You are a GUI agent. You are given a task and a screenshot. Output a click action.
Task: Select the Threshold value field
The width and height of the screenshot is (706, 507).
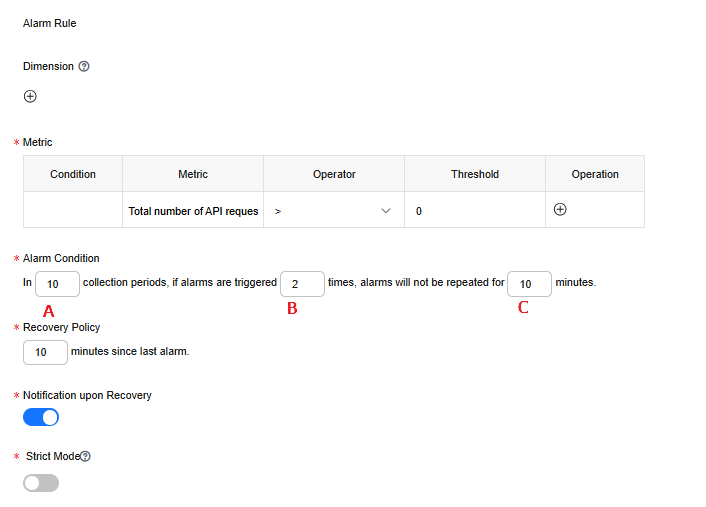point(475,211)
